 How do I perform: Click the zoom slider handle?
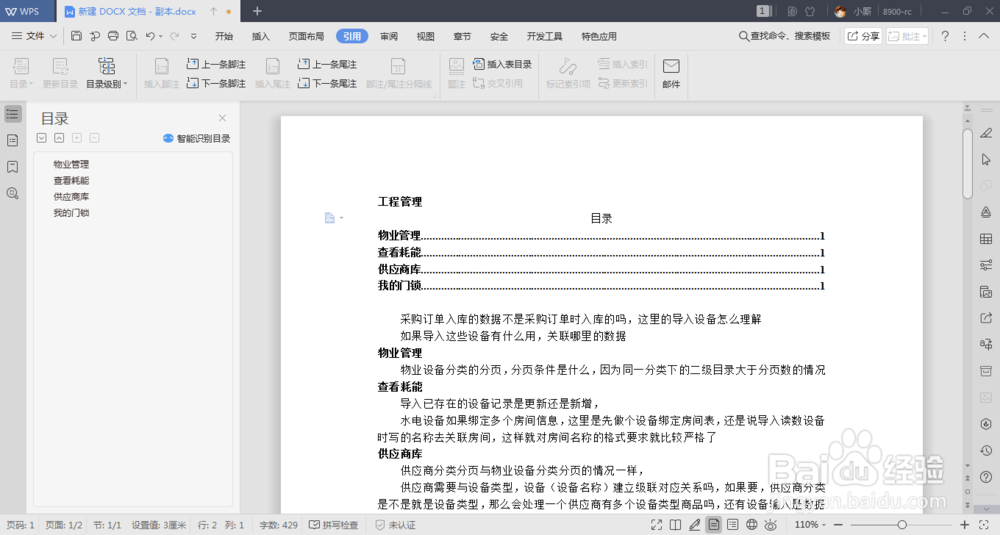click(902, 525)
